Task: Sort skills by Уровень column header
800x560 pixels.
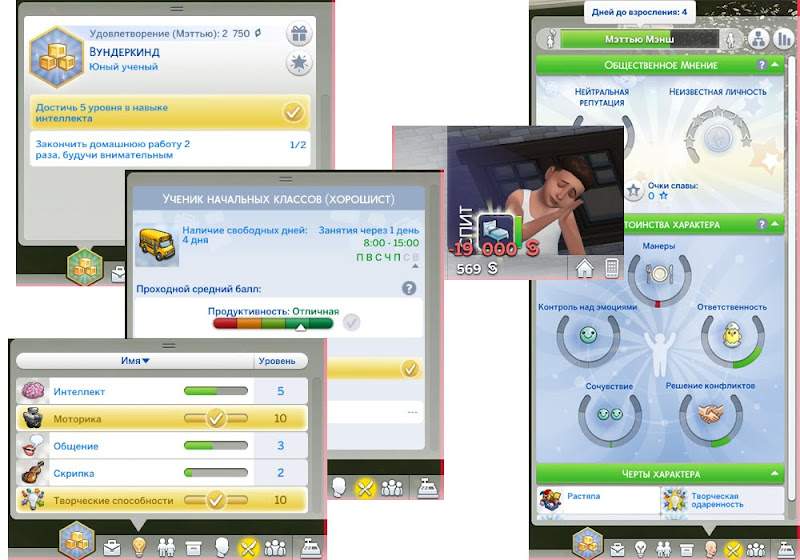Action: click(277, 361)
